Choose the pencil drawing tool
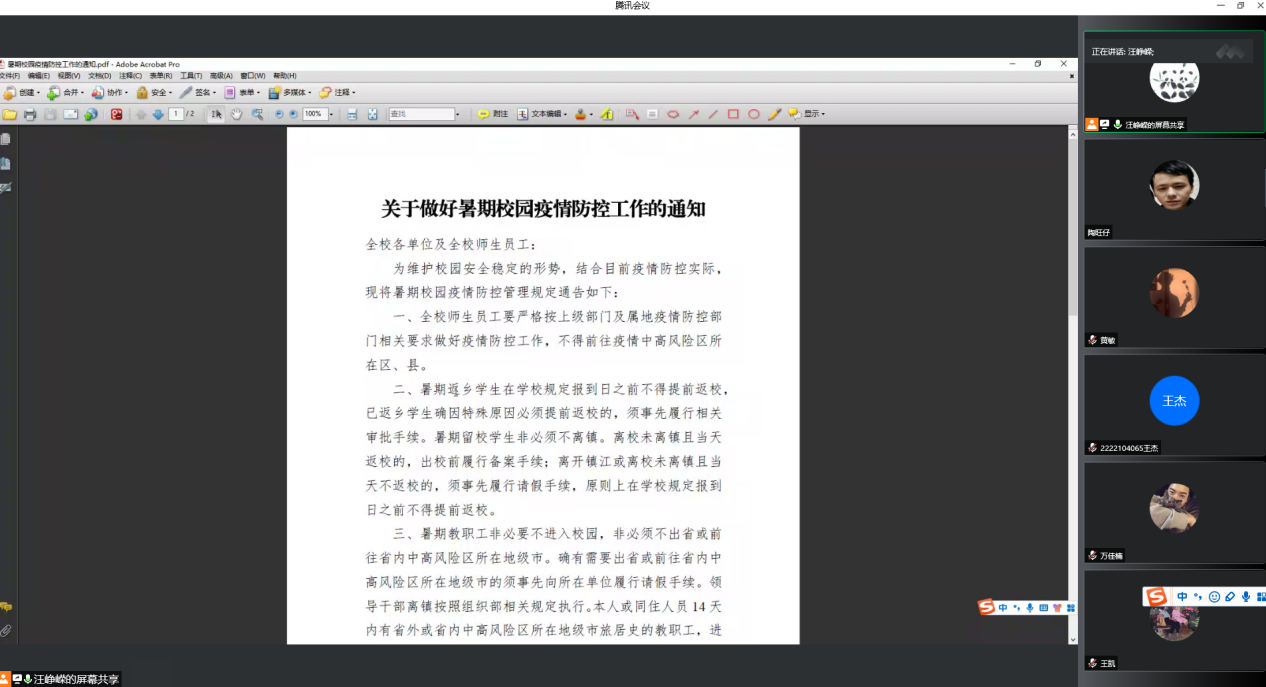 tap(774, 114)
